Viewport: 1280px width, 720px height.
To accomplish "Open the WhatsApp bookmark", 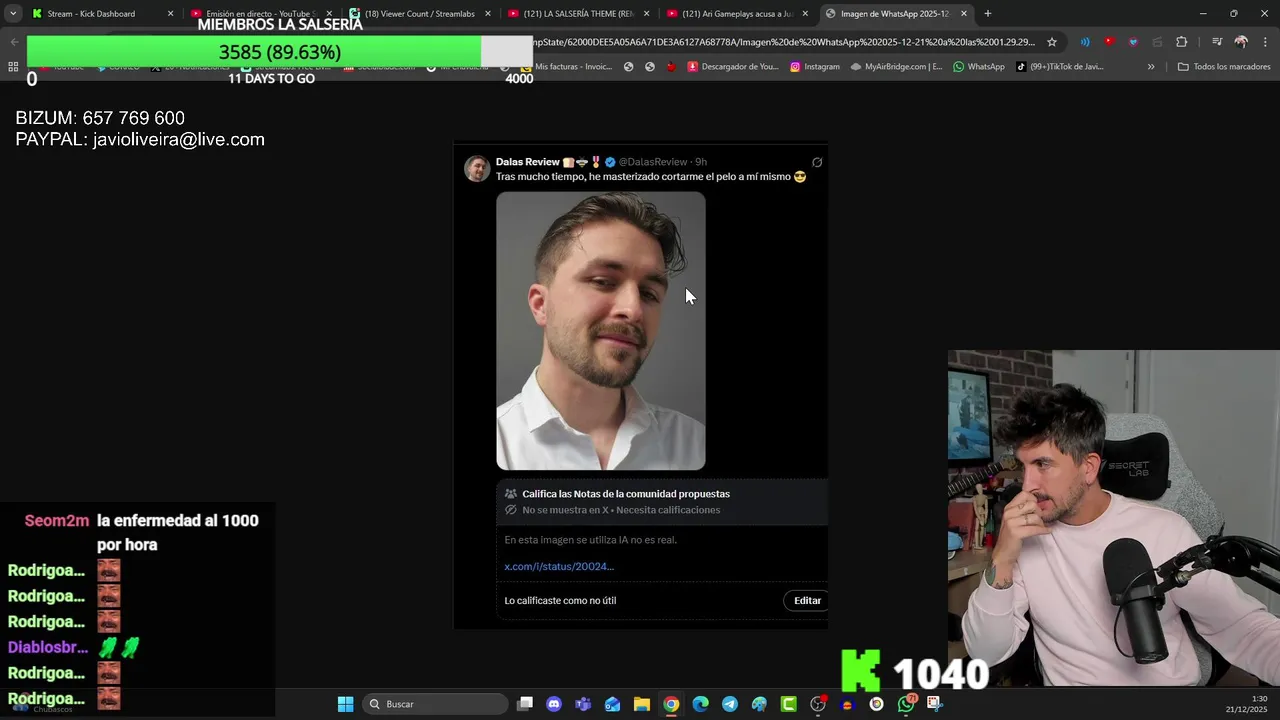I will point(979,67).
